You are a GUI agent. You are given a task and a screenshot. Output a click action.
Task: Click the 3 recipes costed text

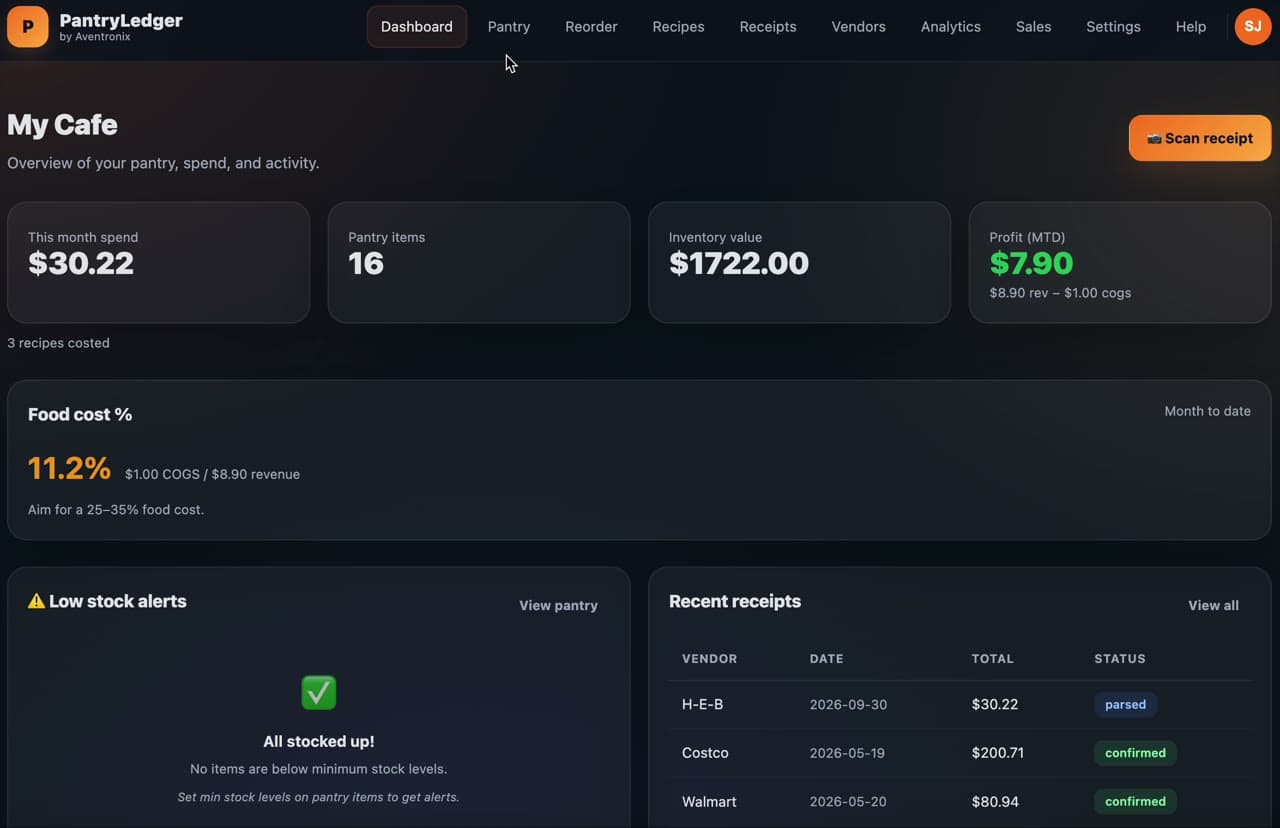[58, 343]
